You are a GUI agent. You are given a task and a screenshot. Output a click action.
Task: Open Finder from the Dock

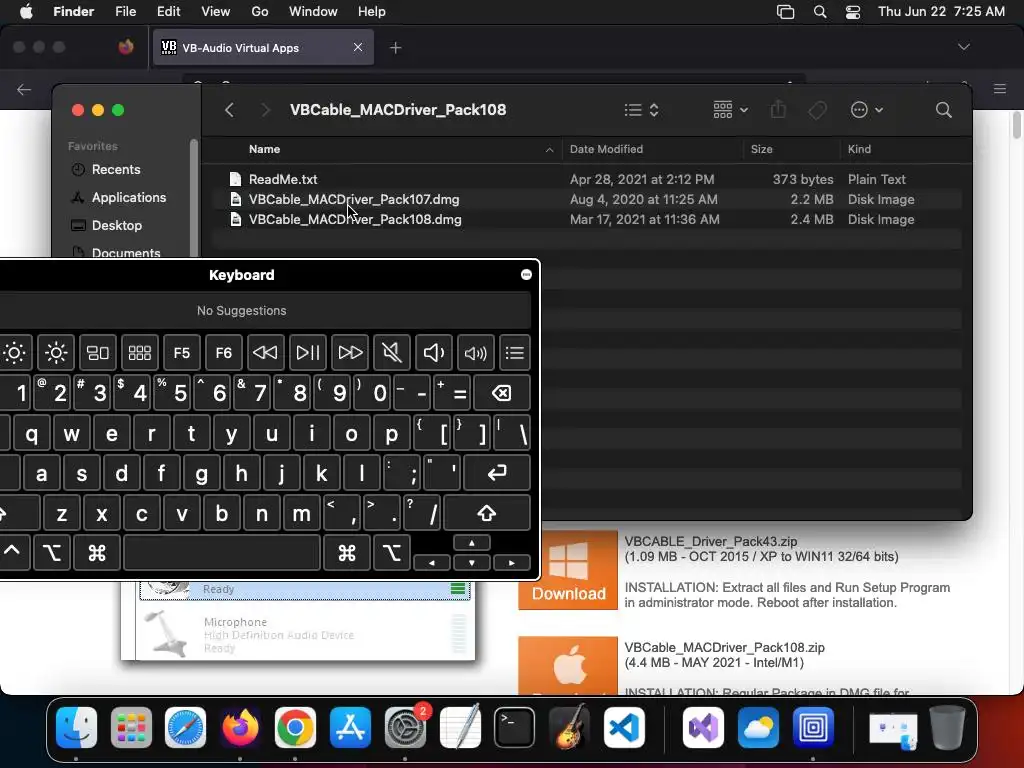pyautogui.click(x=76, y=727)
